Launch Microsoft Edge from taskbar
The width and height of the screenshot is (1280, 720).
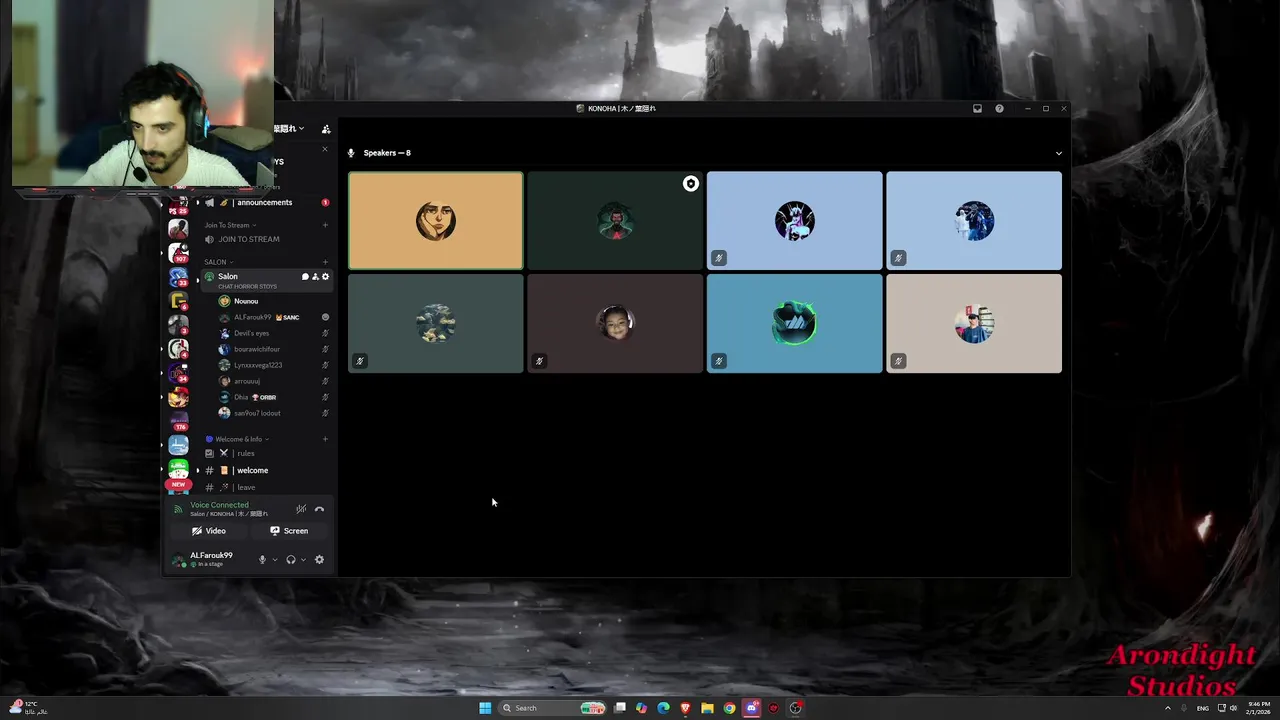point(663,708)
